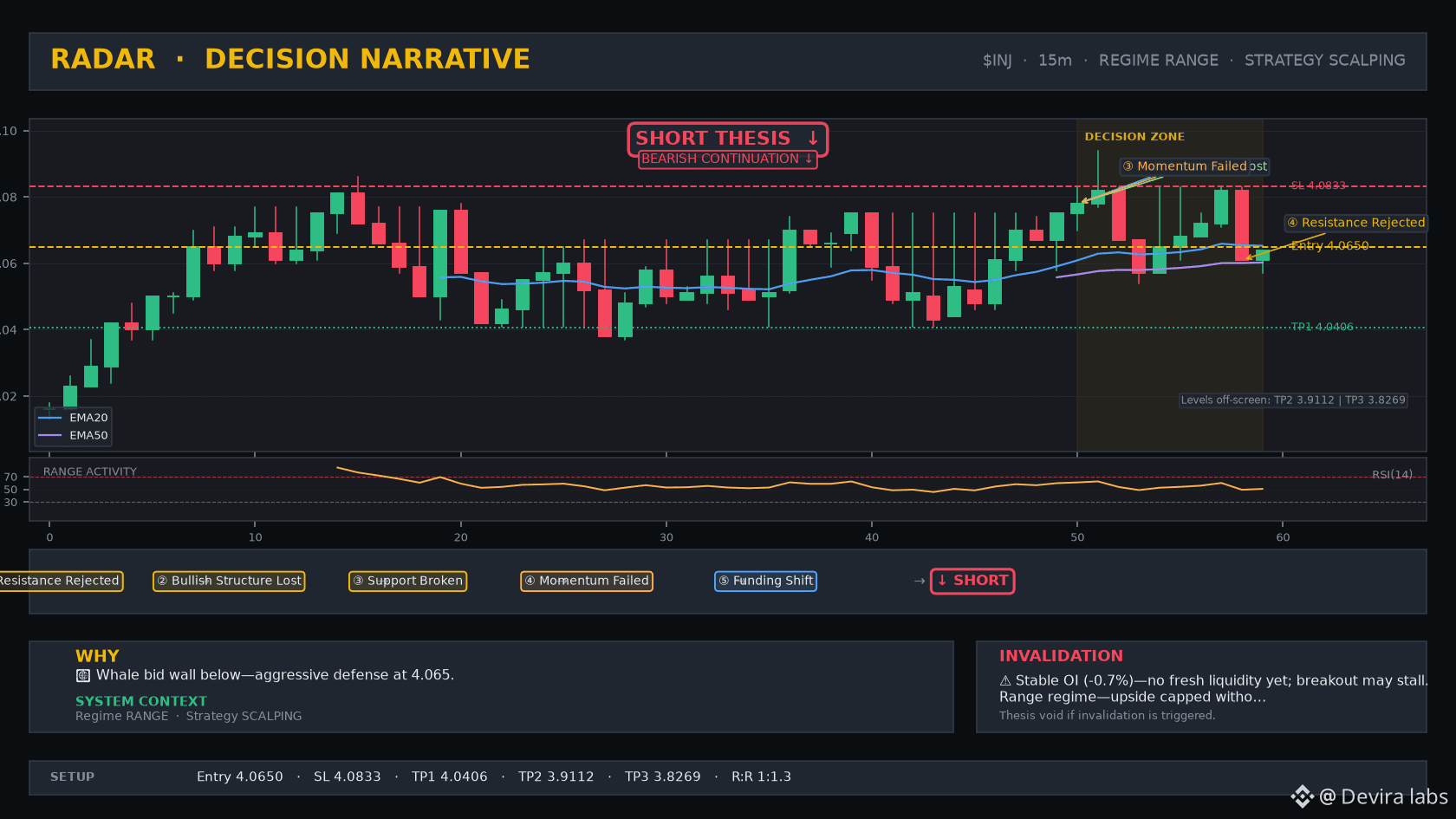The height and width of the screenshot is (819, 1456).
Task: Click the WHY heading
Action: 97,656
